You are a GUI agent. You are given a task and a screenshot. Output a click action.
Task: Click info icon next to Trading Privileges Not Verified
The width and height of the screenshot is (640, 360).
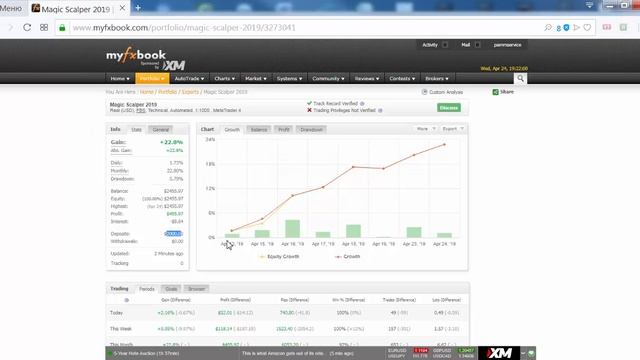[x=380, y=110]
